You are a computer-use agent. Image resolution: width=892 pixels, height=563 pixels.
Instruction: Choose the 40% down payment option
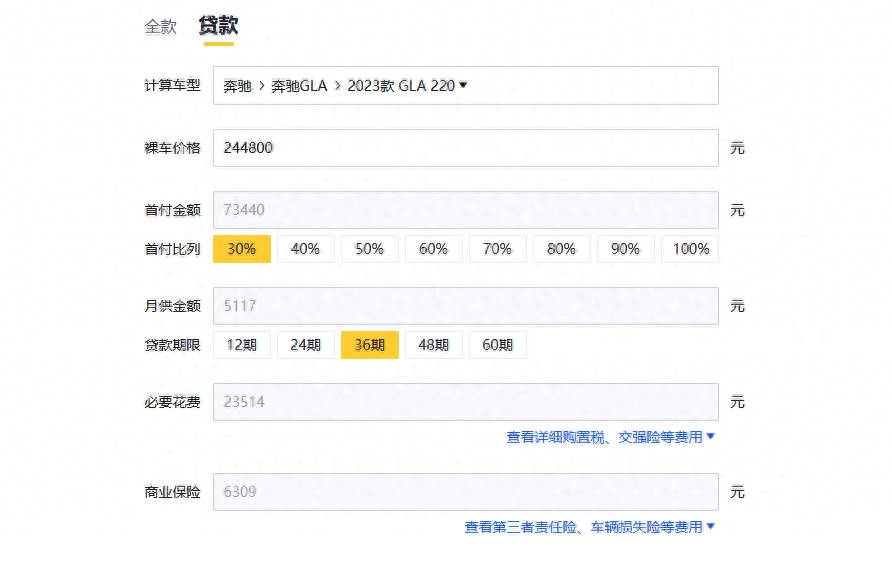point(305,249)
